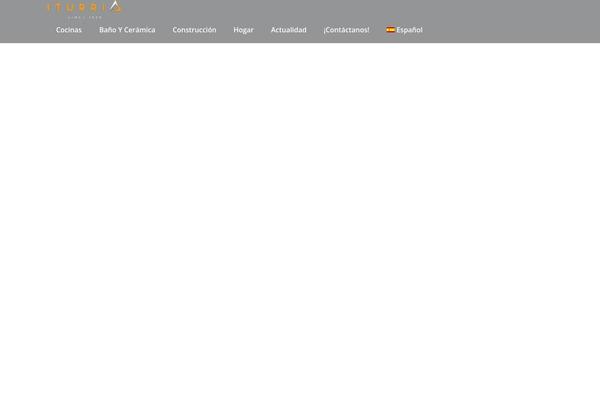Open Baño Y Cerámica section
This screenshot has width=600, height=400.
click(127, 30)
